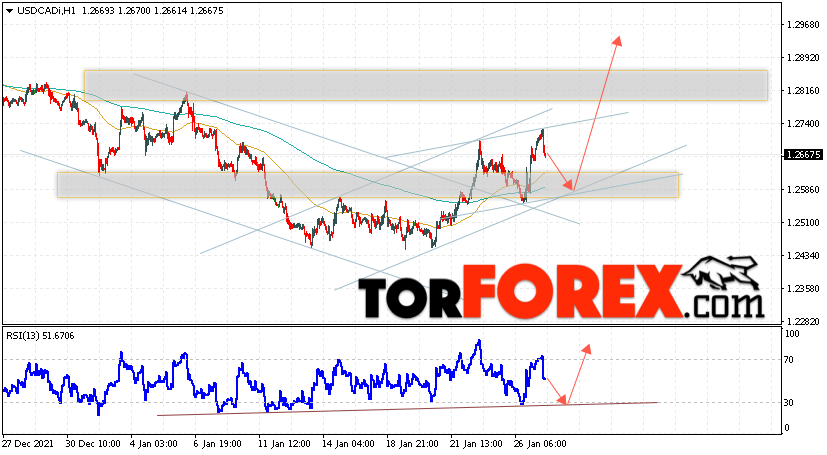Screen dimensions: 827x455
Task: Click price scale value 1.25860
Action: click(x=803, y=189)
